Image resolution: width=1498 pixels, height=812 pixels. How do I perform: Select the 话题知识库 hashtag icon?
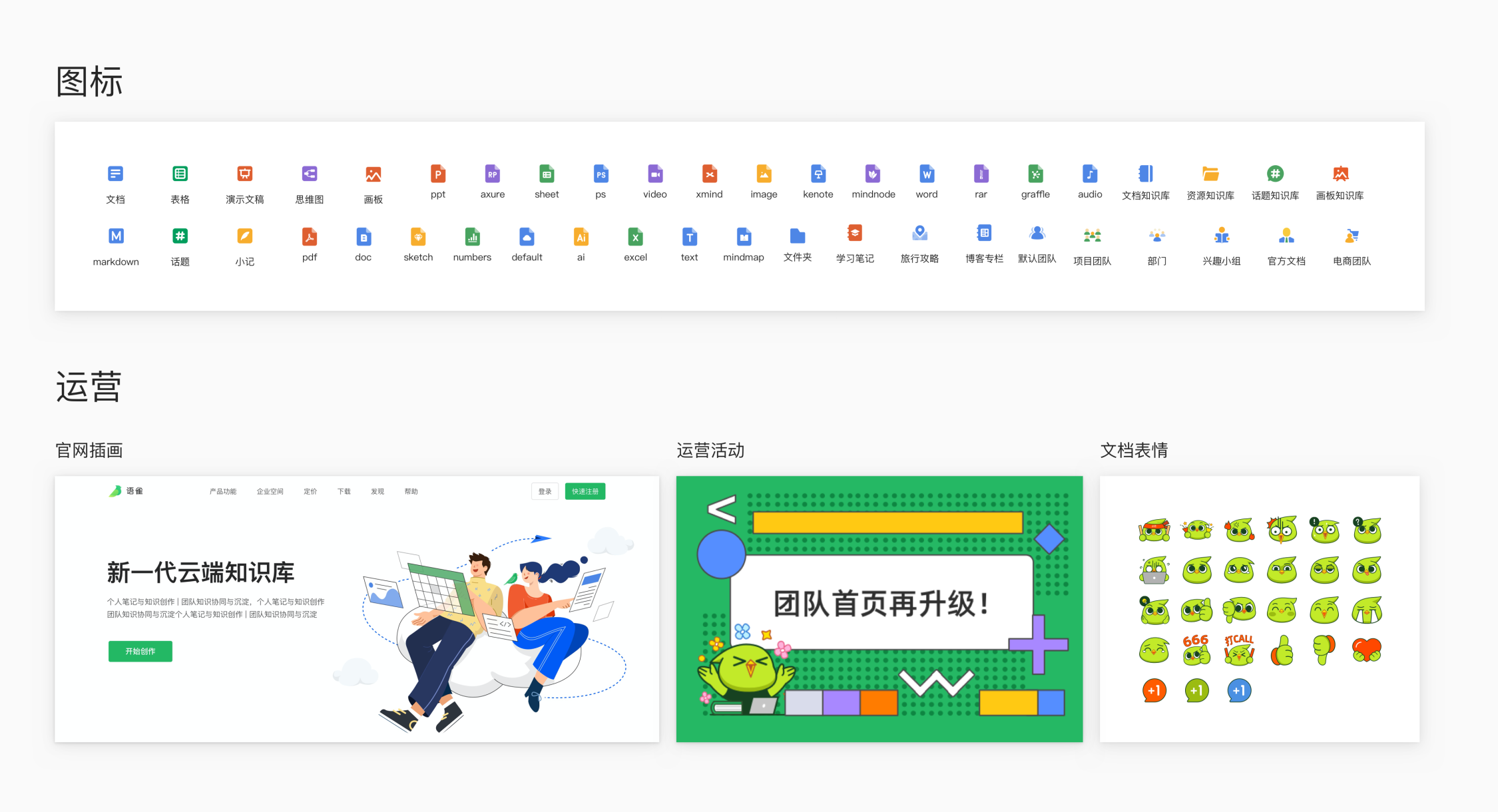[1275, 174]
